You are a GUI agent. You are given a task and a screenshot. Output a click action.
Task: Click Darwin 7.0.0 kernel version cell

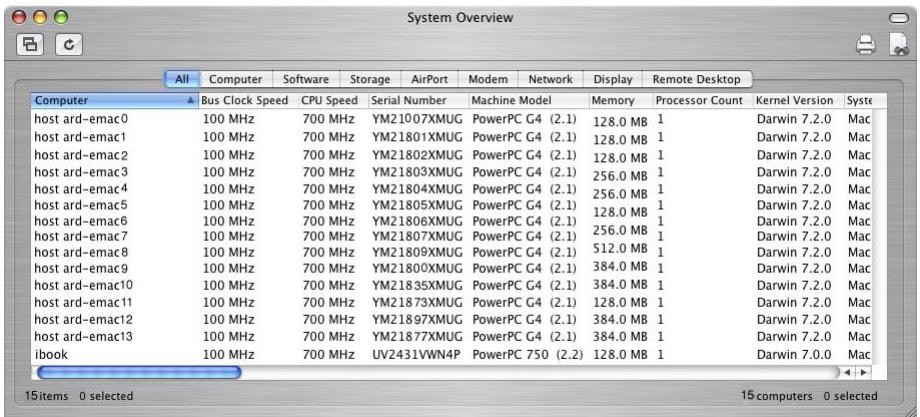(794, 355)
